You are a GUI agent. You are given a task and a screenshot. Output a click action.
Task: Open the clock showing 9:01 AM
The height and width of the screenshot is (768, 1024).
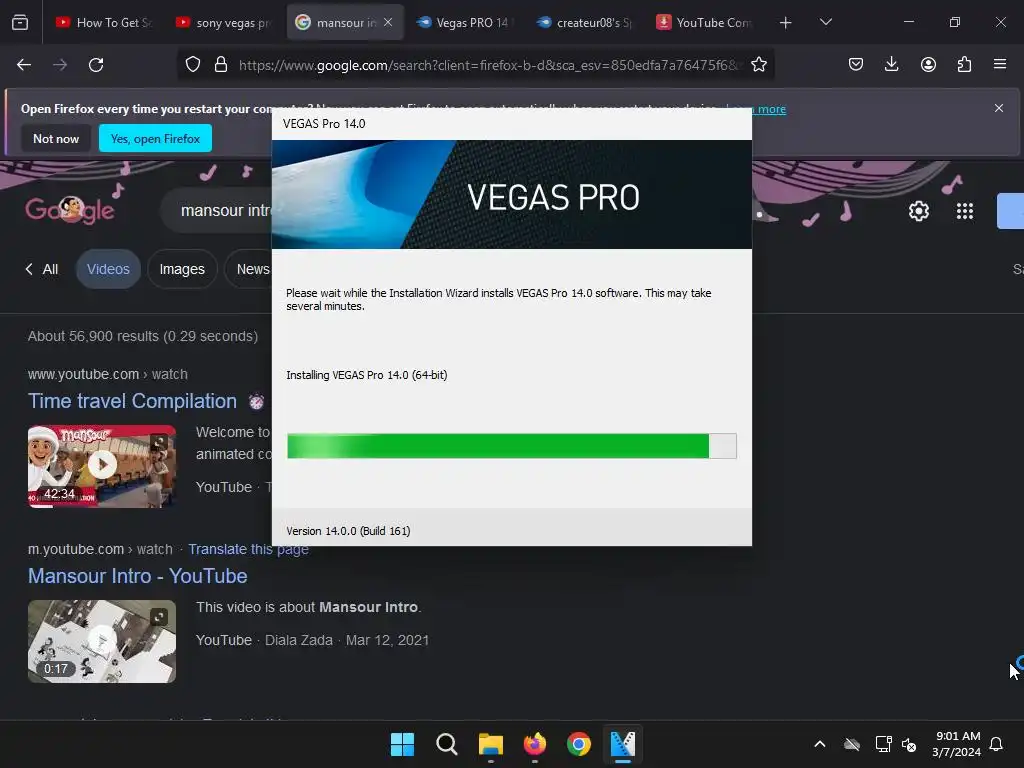point(957,744)
